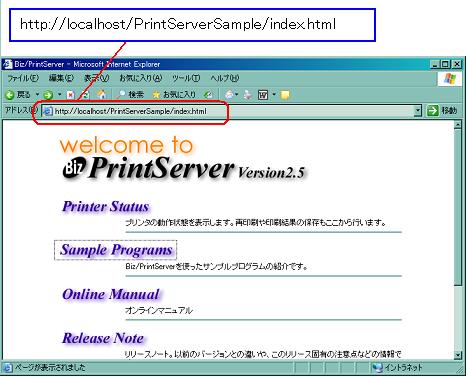Open the Search (検索) toolbar button
Image resolution: width=468 pixels, height=378 pixels.
click(x=130, y=95)
